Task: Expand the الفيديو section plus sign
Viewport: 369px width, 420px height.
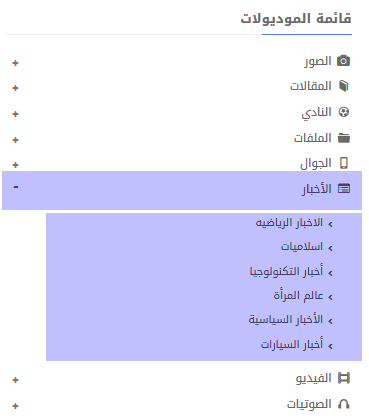Action: [x=15, y=380]
